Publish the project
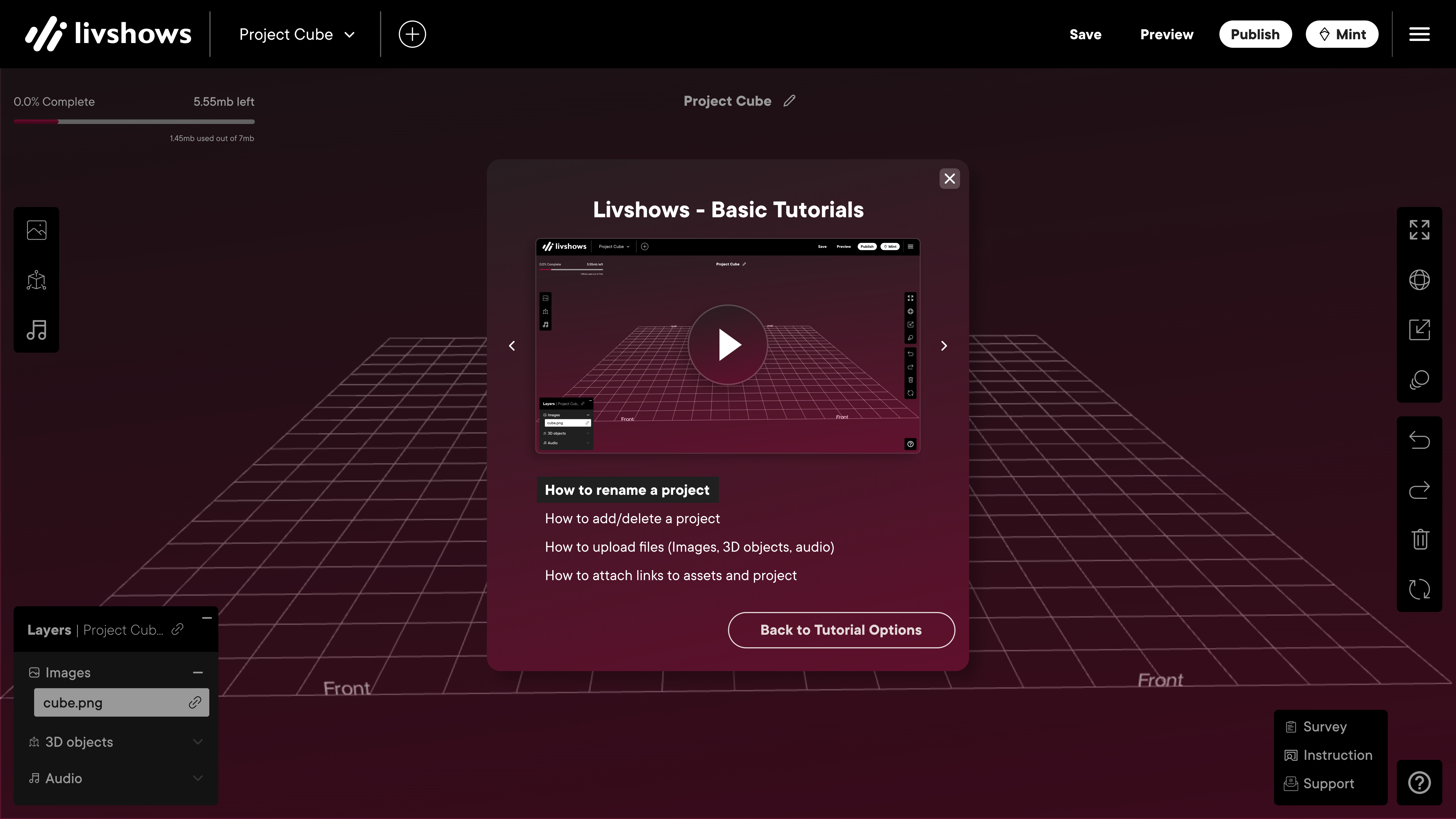1456x819 pixels. click(x=1255, y=34)
